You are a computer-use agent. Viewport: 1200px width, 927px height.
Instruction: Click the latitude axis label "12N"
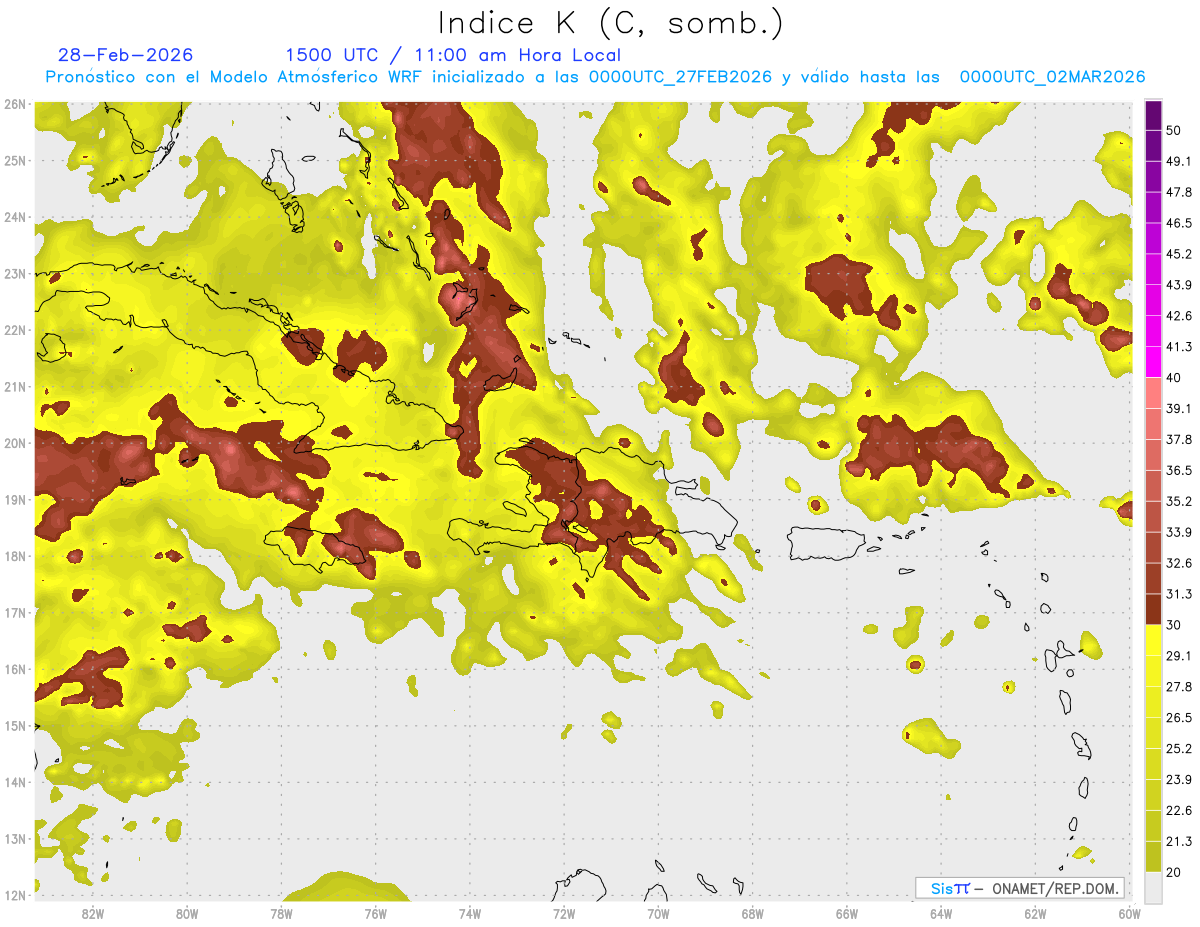click(x=15, y=896)
